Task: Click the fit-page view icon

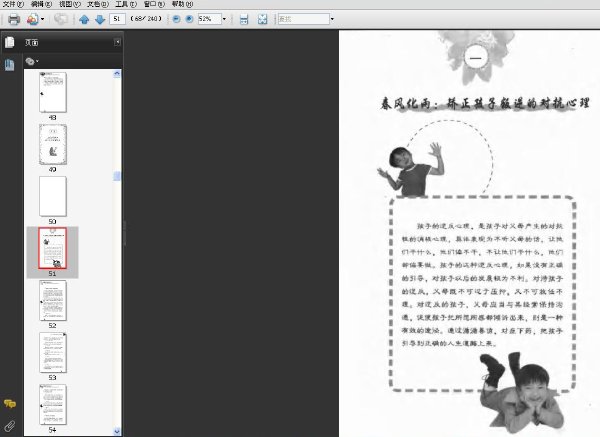Action: point(262,19)
